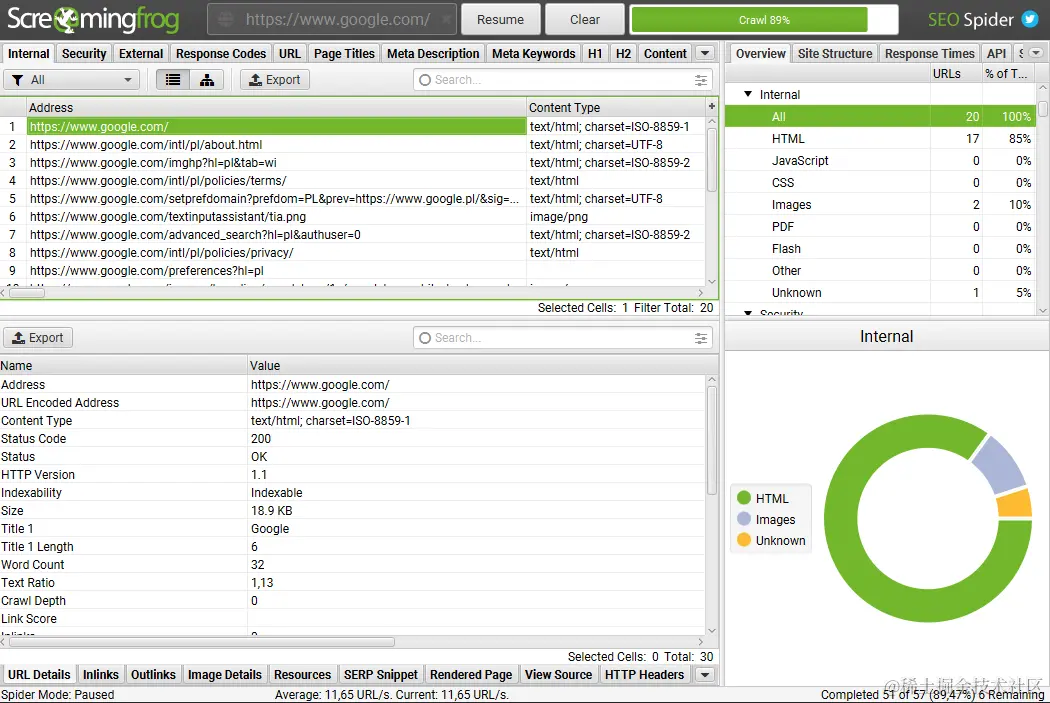The image size is (1050, 703).
Task: Click the upper Search input field
Action: click(x=562, y=80)
